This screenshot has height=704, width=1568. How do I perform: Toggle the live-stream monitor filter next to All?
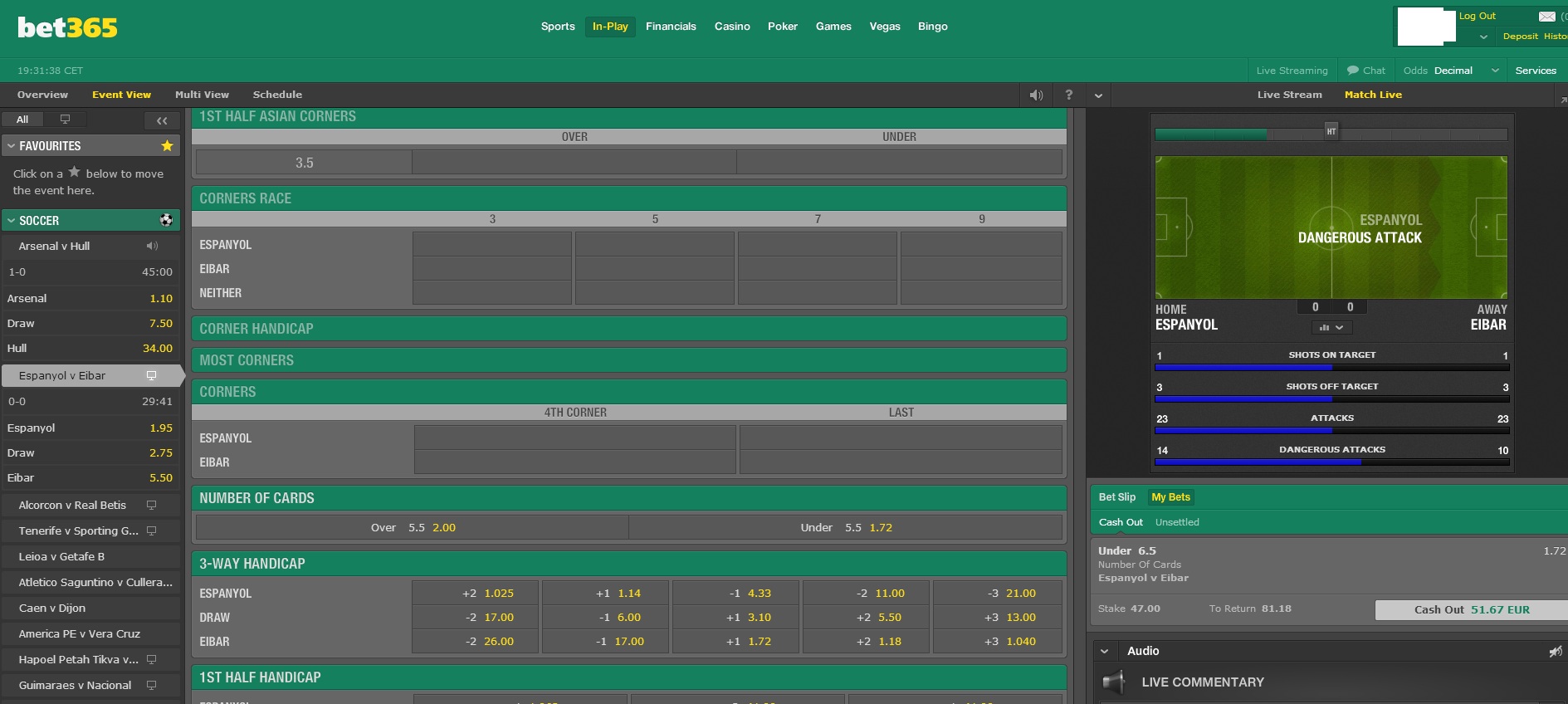tap(65, 120)
